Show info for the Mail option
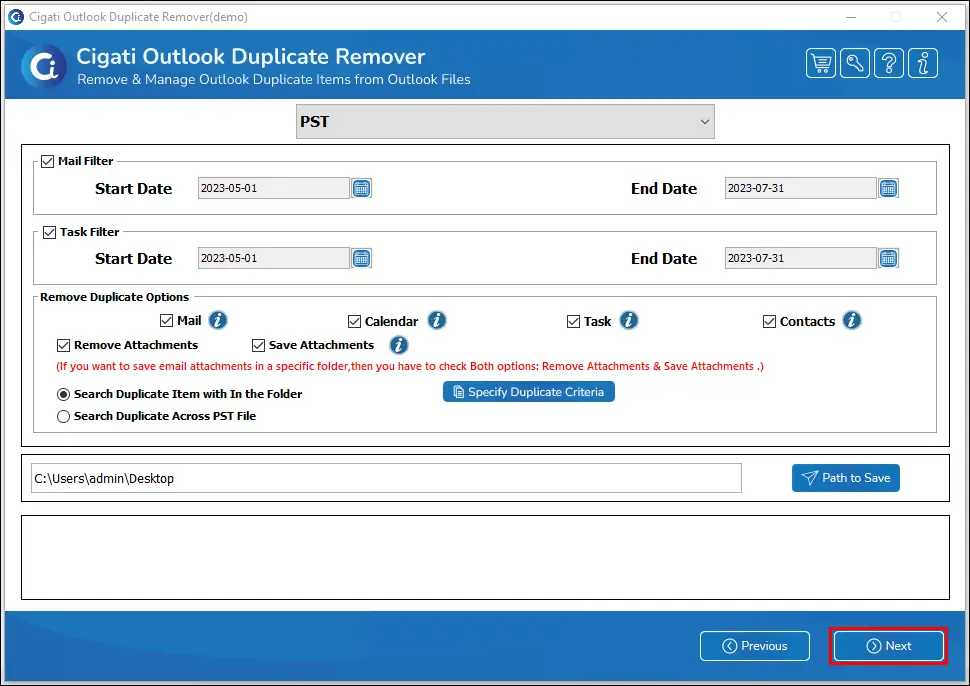 coord(218,320)
